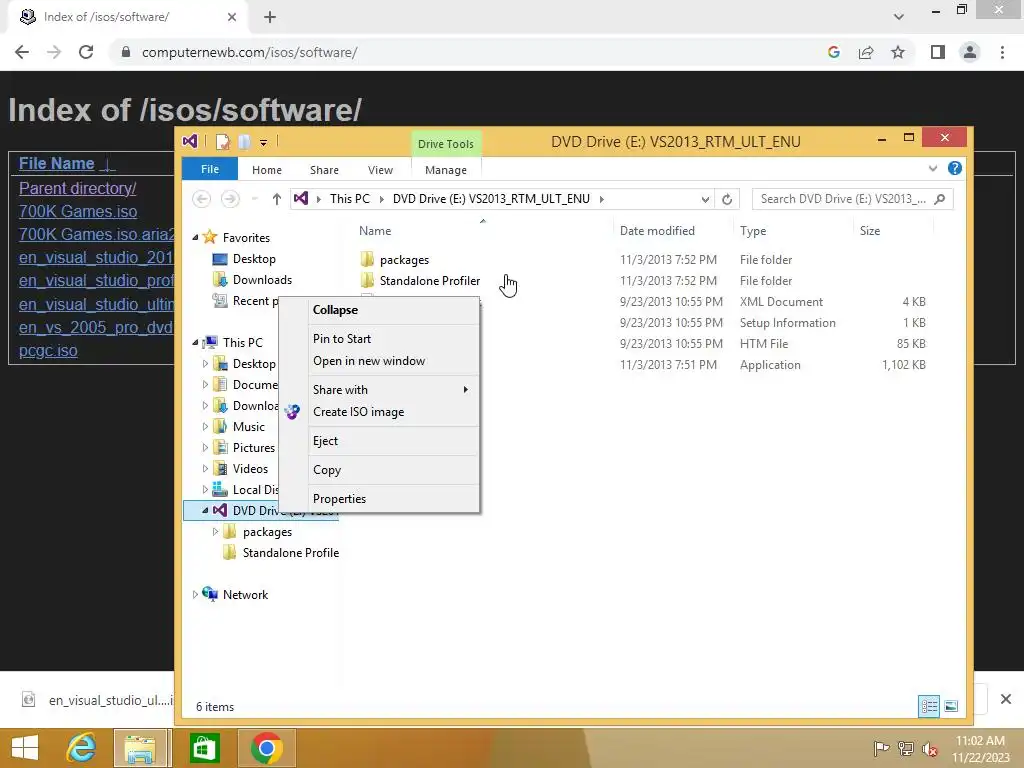1024x768 pixels.
Task: Open Windows Store from taskbar
Action: click(x=204, y=748)
